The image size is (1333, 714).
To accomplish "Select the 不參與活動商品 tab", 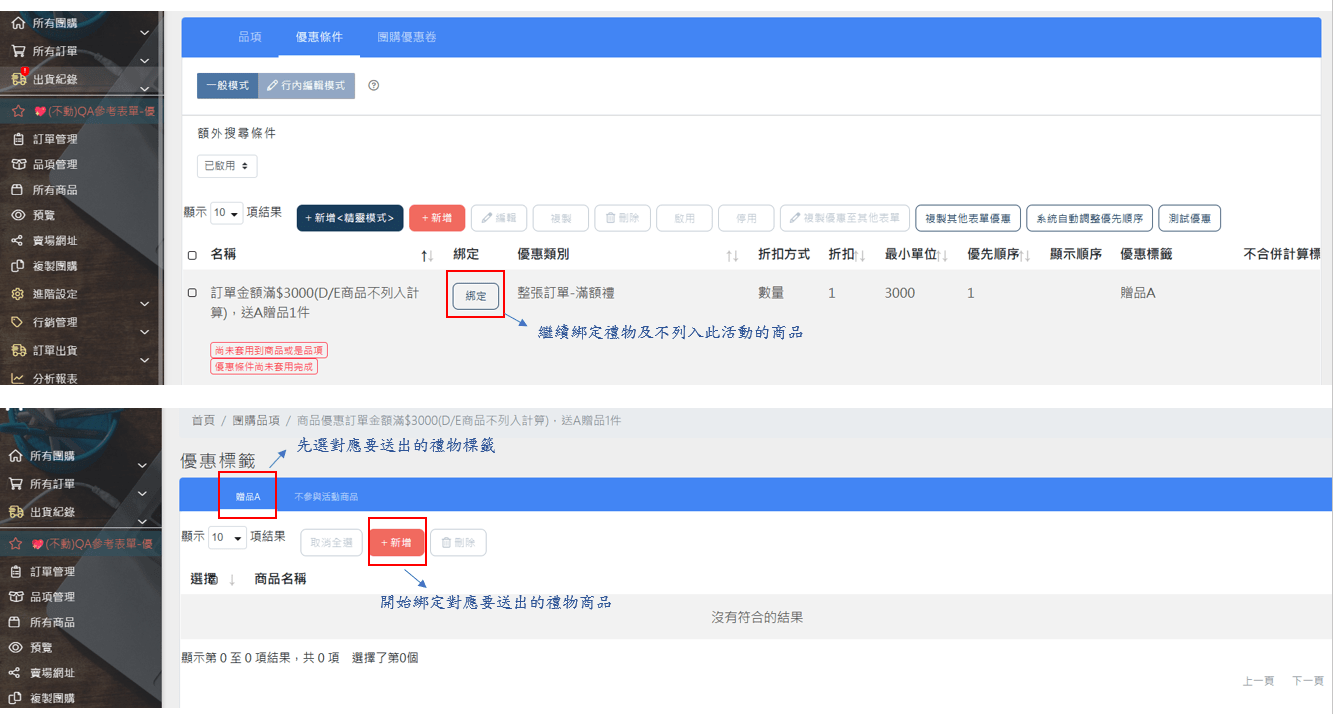I will pyautogui.click(x=325, y=496).
